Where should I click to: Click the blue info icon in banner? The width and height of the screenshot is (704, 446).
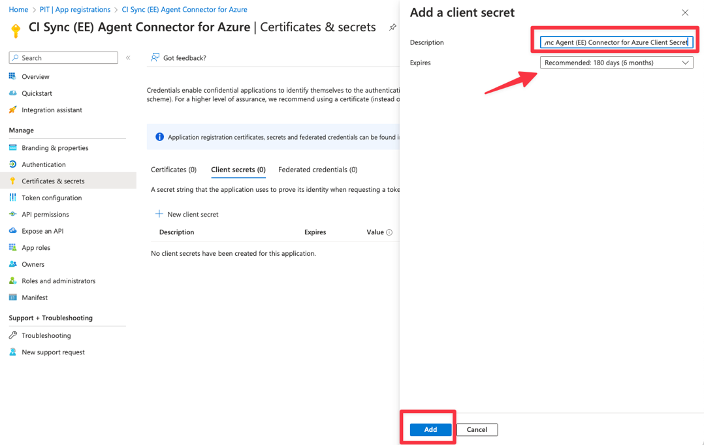pos(159,137)
